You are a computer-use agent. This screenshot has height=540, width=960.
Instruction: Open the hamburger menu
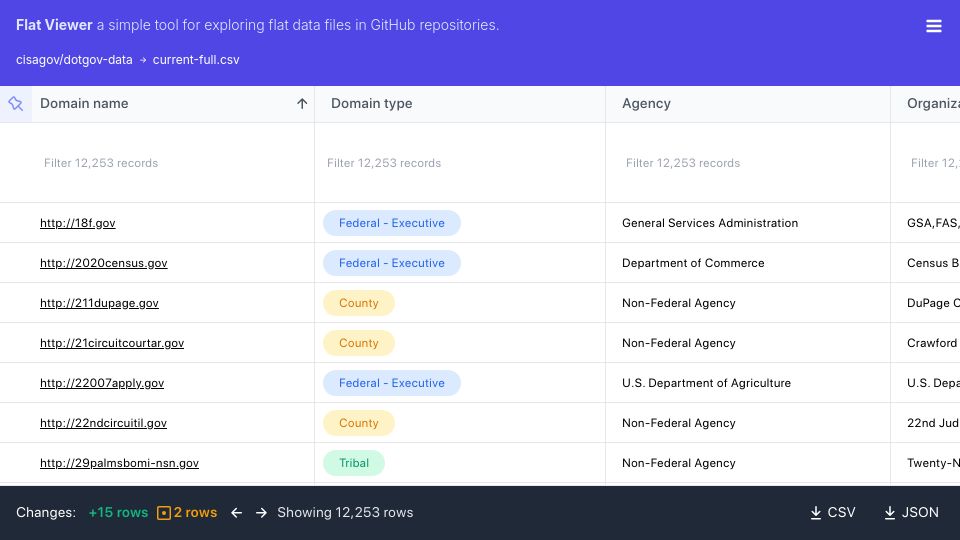click(933, 26)
